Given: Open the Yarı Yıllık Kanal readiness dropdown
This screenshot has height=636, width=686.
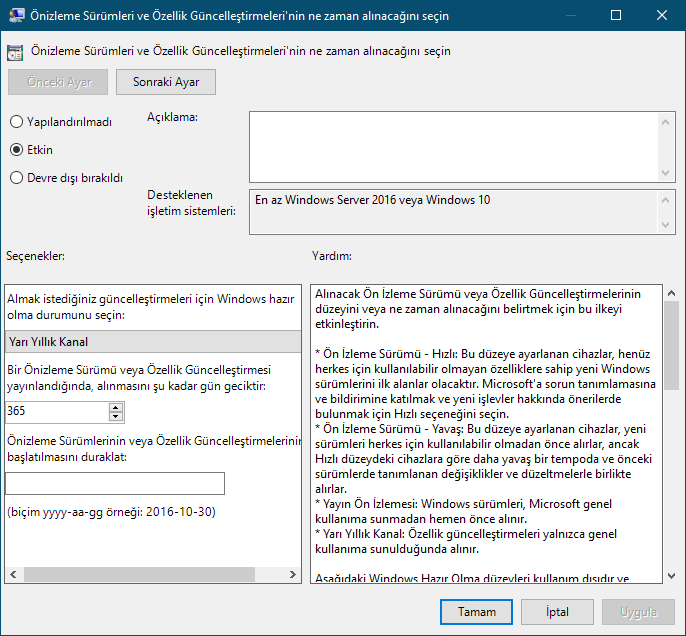Looking at the screenshot, I should (153, 342).
